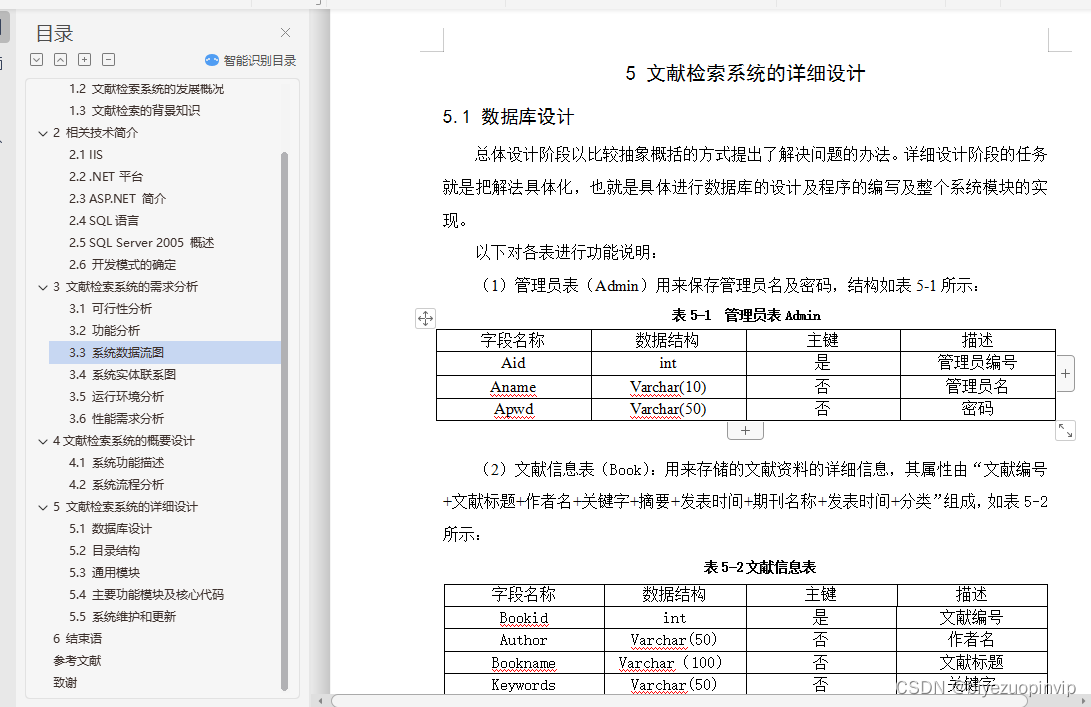Open '参考文献' outline entry
Screen dimensions: 1091x707
[77, 661]
